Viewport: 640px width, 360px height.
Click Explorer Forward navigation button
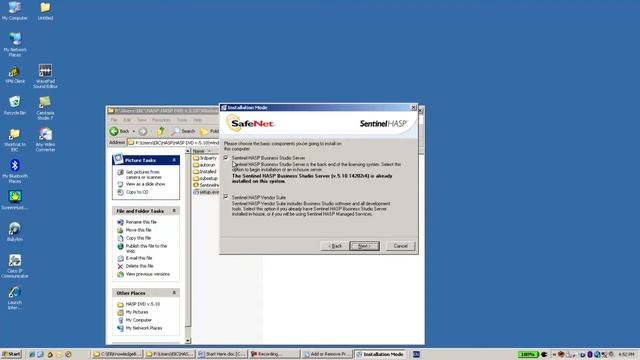(143, 131)
